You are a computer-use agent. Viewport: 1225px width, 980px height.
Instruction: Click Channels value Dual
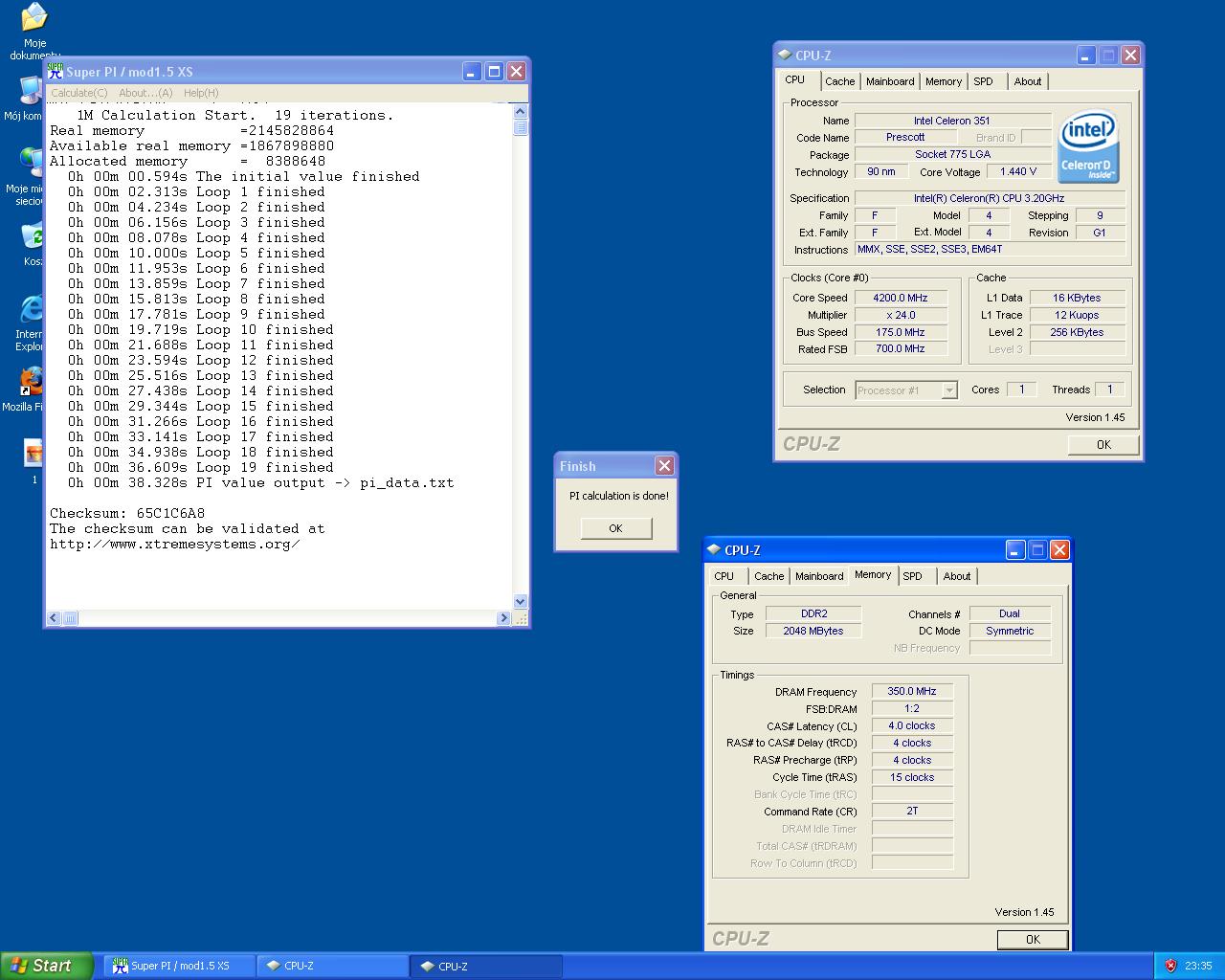pos(1010,613)
